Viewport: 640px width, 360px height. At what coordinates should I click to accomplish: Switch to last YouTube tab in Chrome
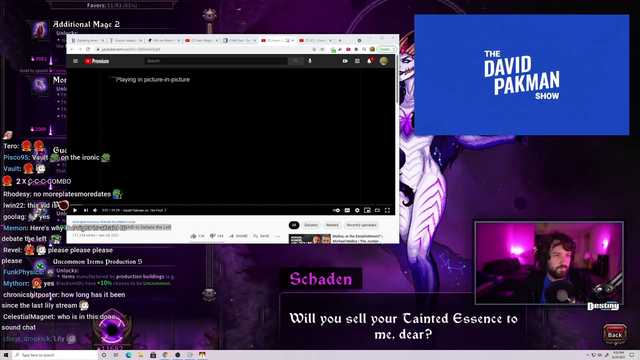click(316, 40)
